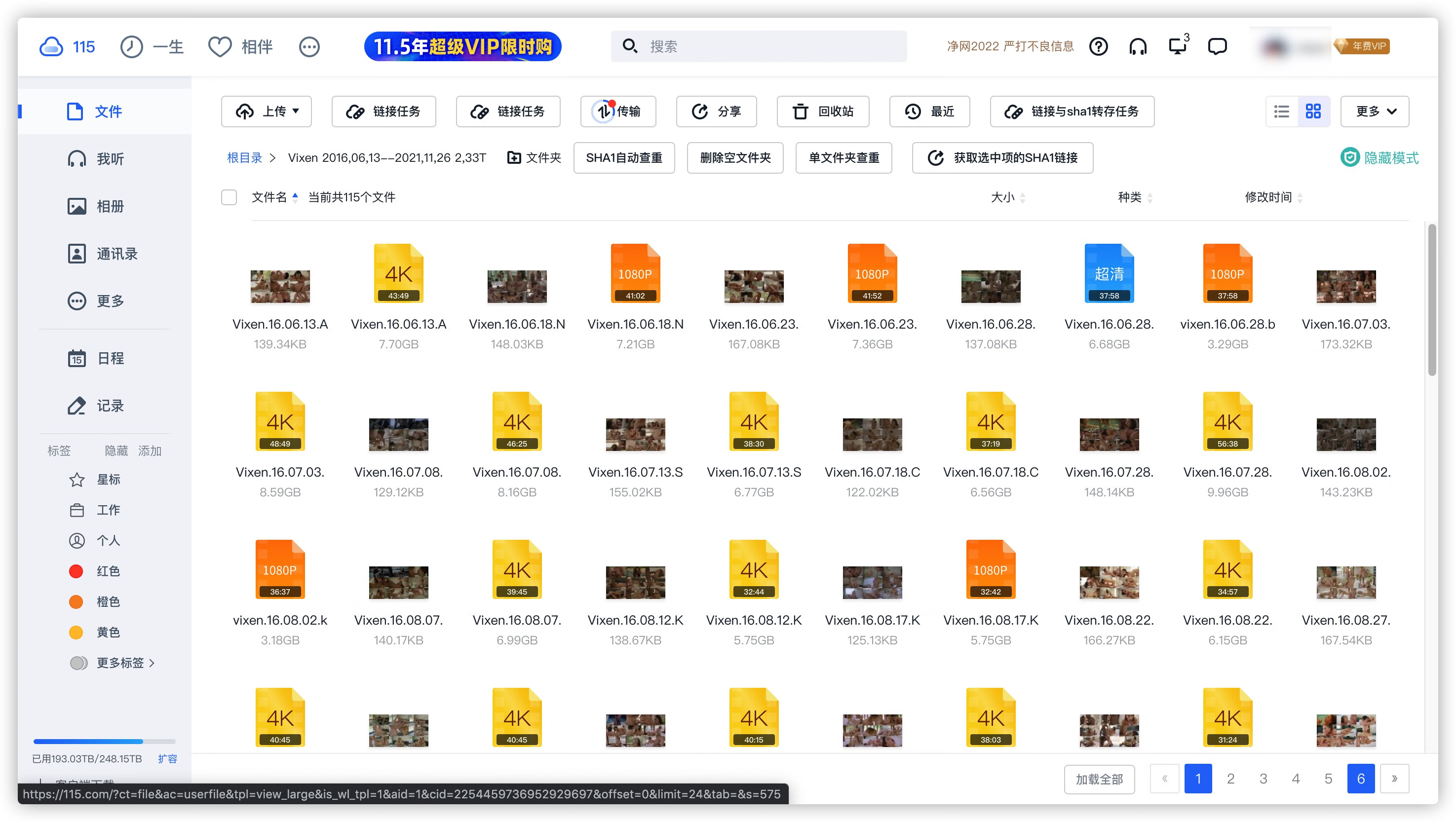Sort by 文件名 column

275,197
